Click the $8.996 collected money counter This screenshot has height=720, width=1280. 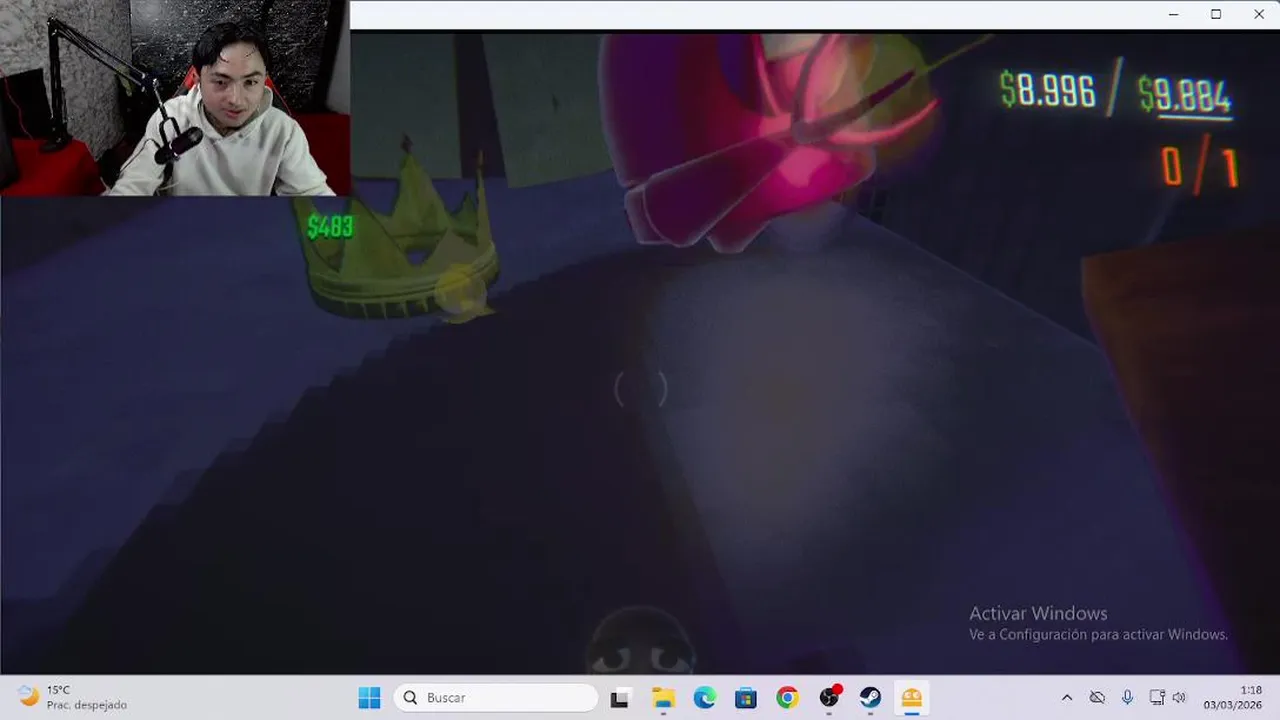coord(1047,90)
